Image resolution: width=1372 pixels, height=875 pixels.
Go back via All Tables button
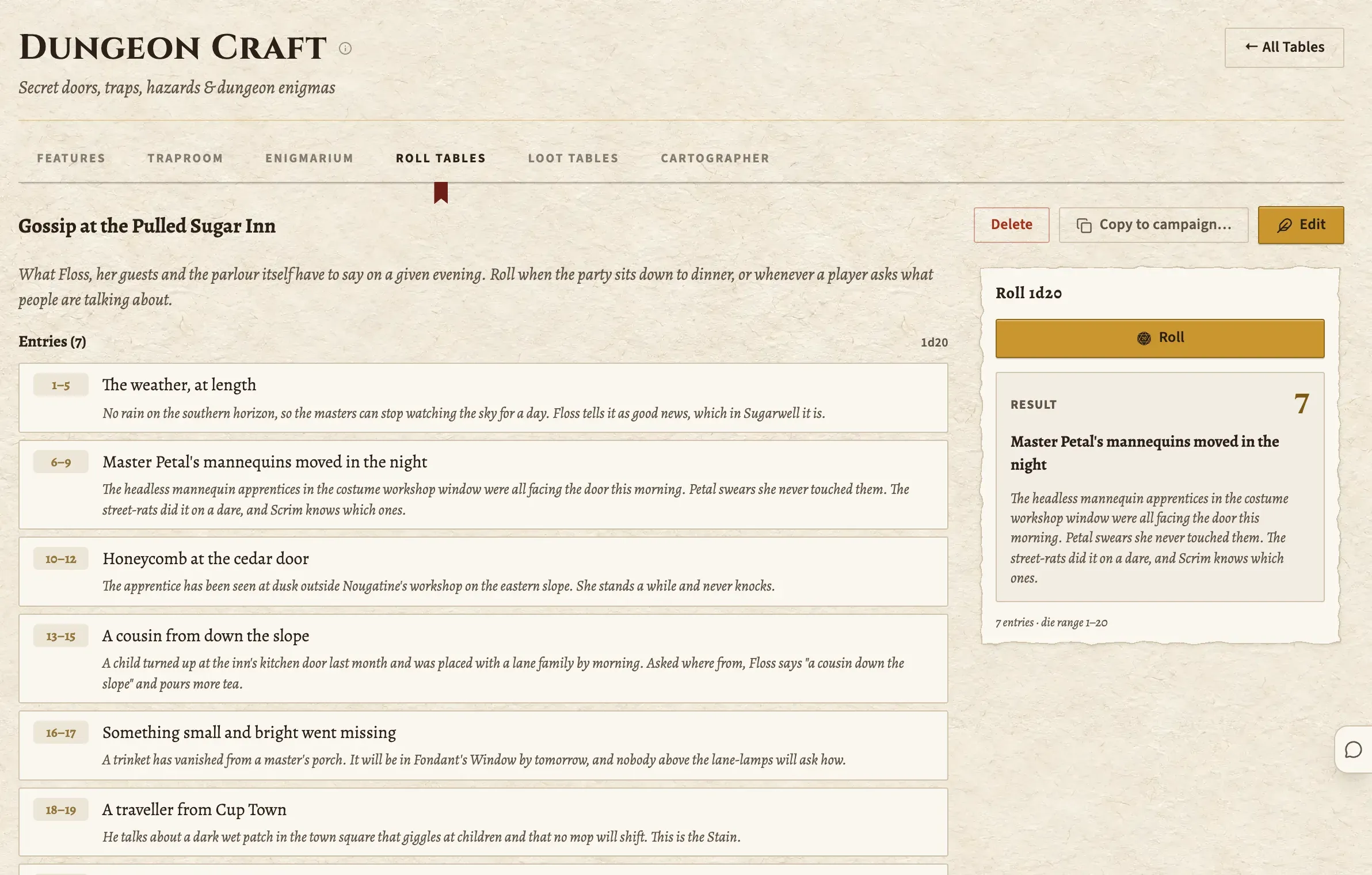(1284, 47)
